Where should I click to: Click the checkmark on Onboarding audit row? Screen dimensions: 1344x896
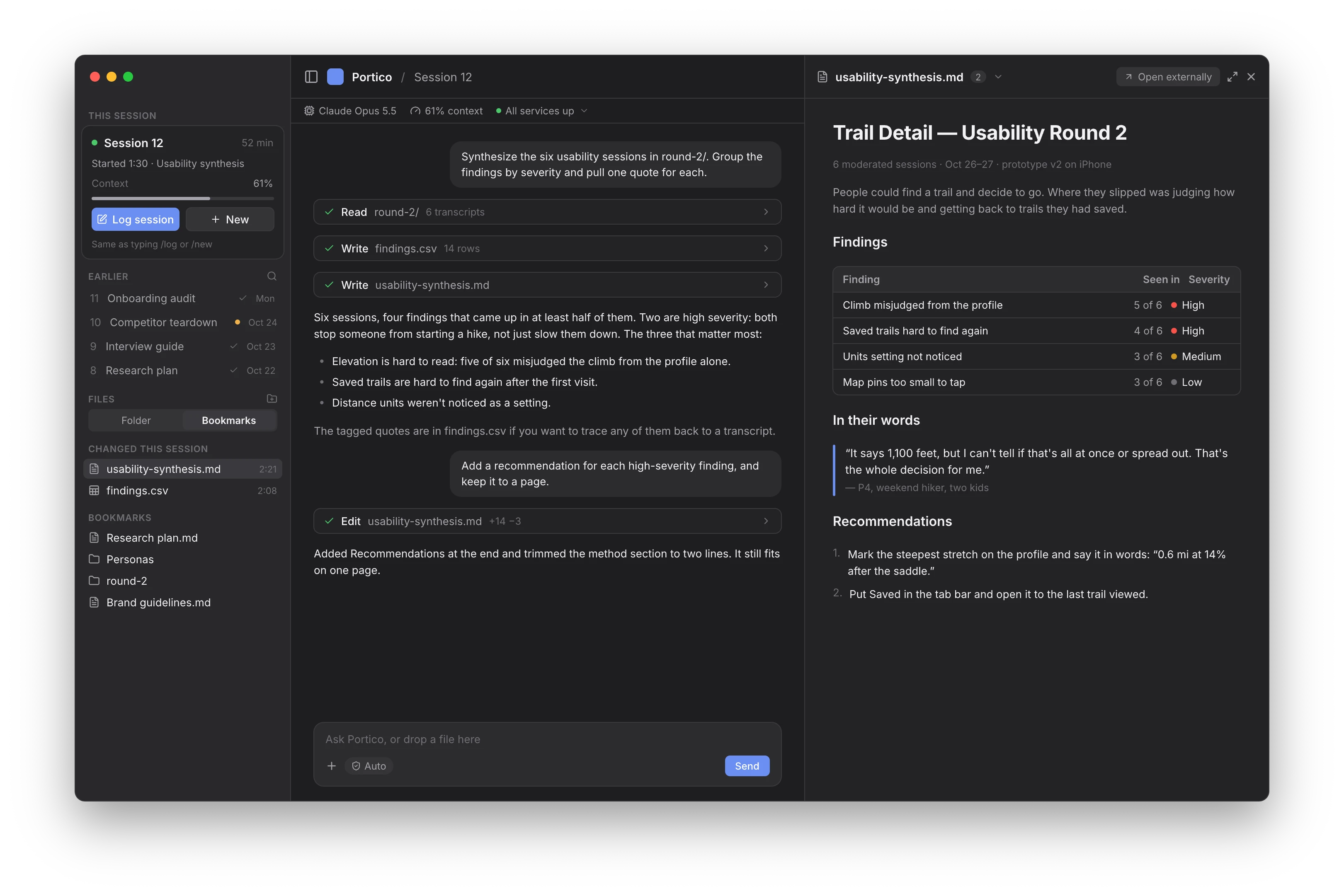coord(243,298)
